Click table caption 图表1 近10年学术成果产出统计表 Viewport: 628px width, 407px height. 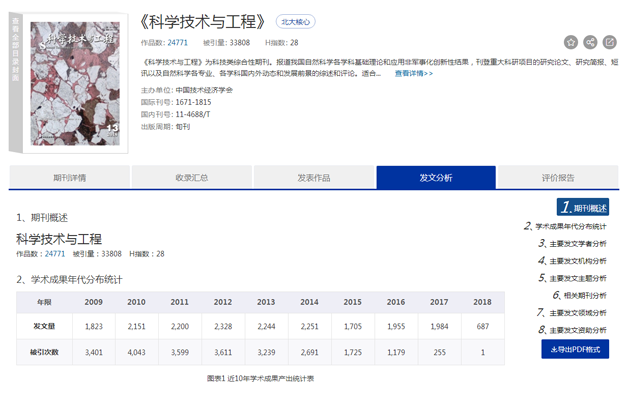[260, 379]
